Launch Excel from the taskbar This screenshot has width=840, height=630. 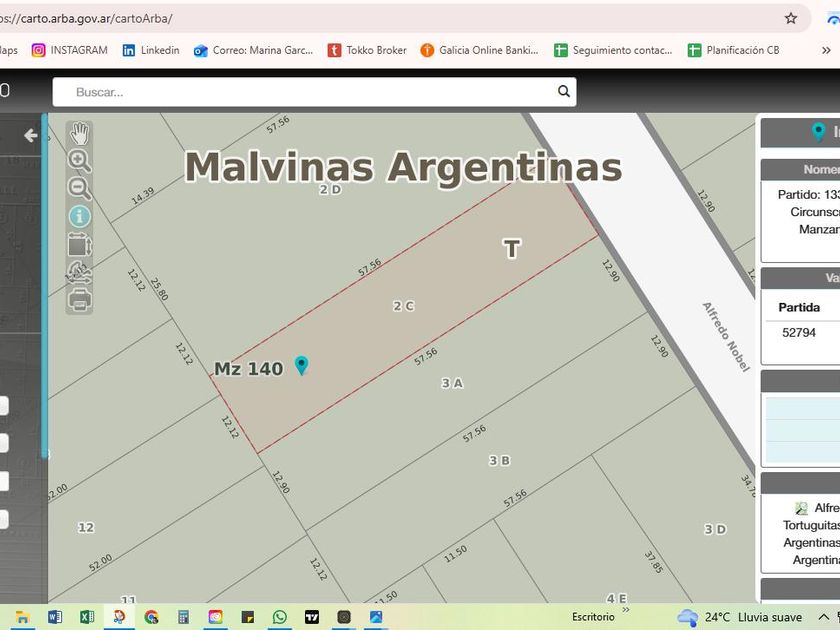(x=87, y=617)
